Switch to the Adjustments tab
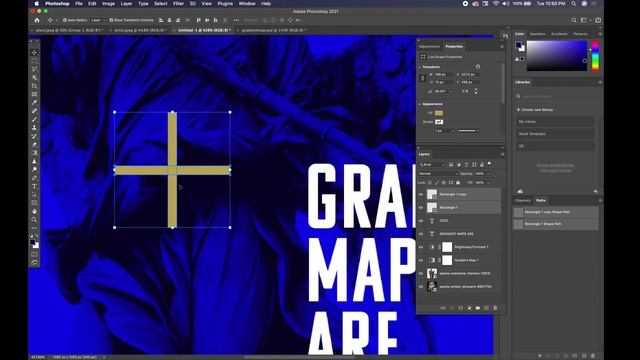The width and height of the screenshot is (640, 360). point(429,47)
